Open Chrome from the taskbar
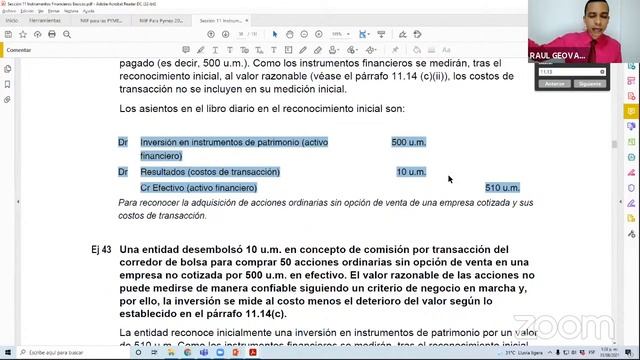 188,352
